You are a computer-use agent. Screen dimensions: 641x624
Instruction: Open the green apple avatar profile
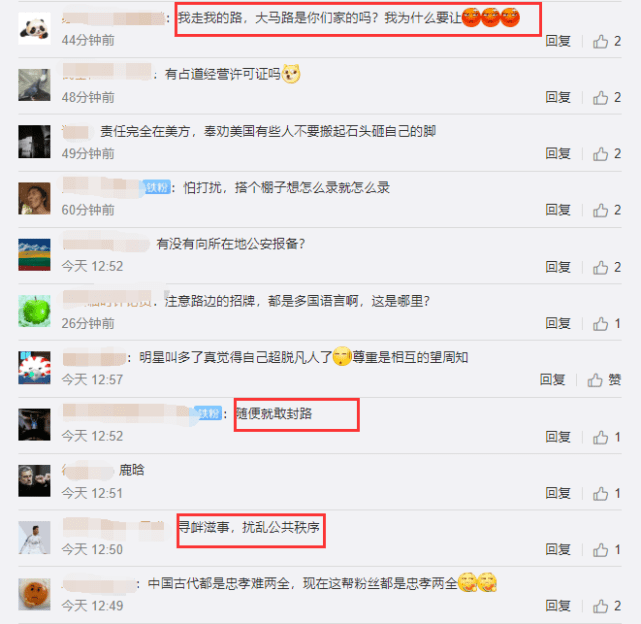coord(34,311)
